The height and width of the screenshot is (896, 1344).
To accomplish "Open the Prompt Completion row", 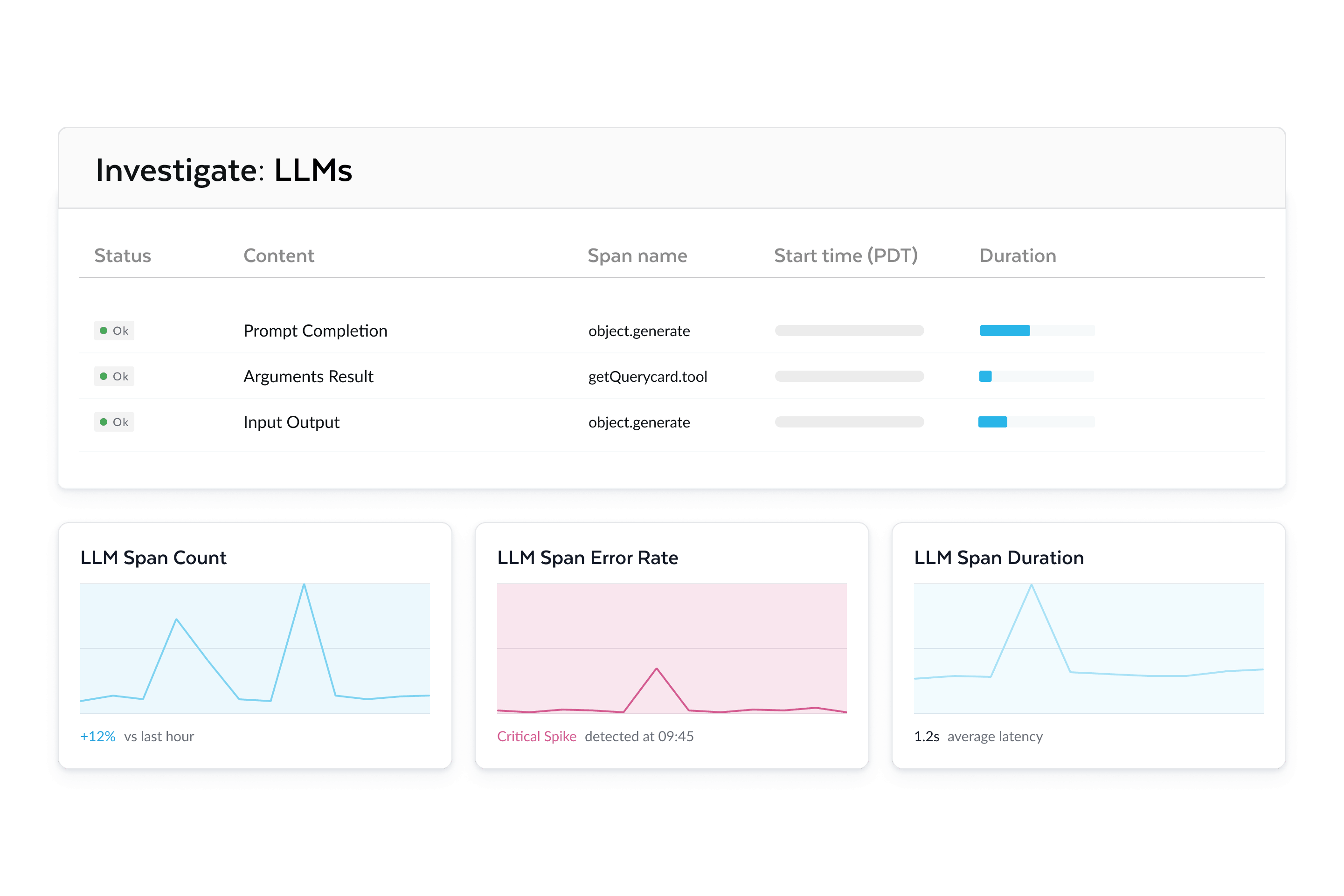I will (x=672, y=330).
